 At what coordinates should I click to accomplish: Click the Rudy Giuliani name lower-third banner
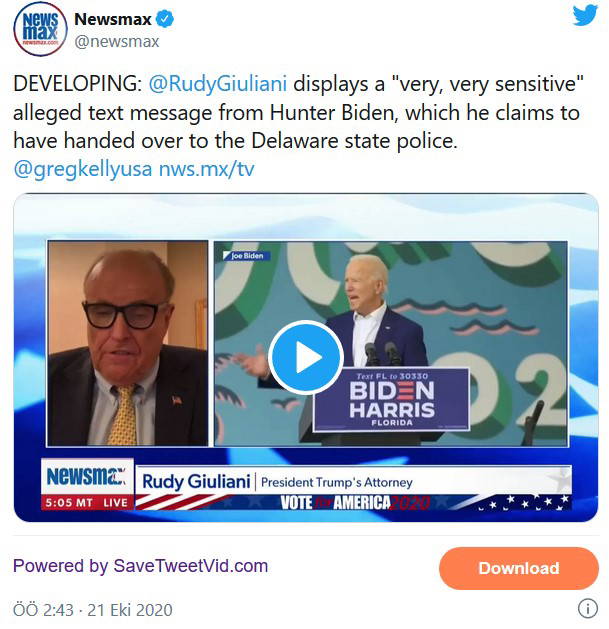tap(353, 481)
